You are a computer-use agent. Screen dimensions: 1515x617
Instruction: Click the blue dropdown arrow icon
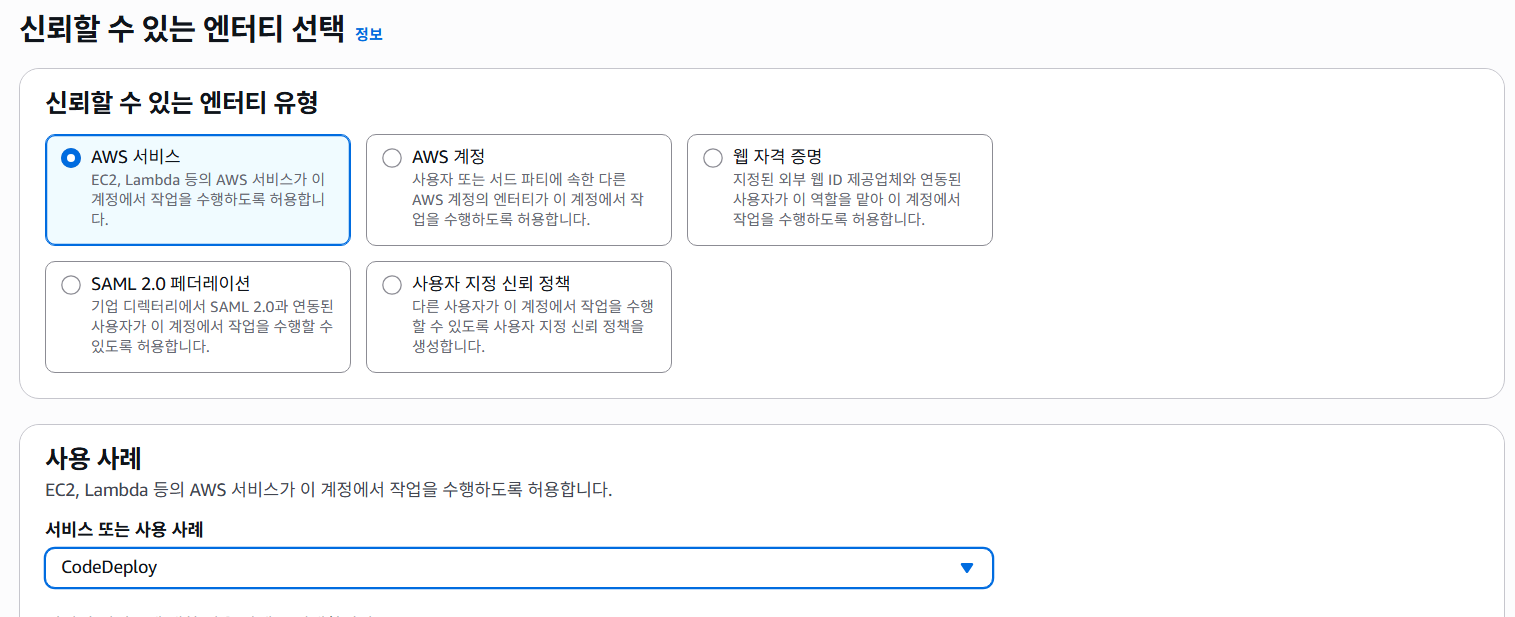pos(966,567)
